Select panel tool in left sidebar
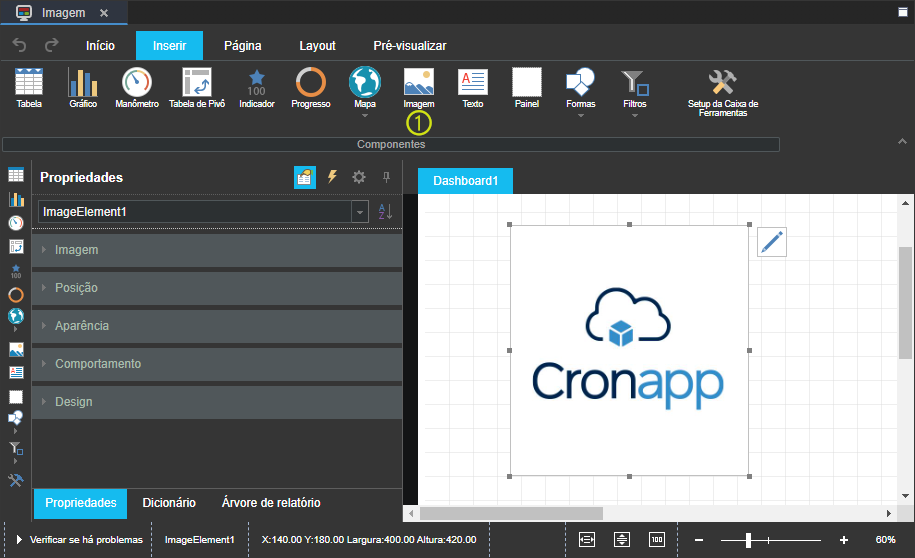Viewport: 915px width, 558px height. coord(16,397)
